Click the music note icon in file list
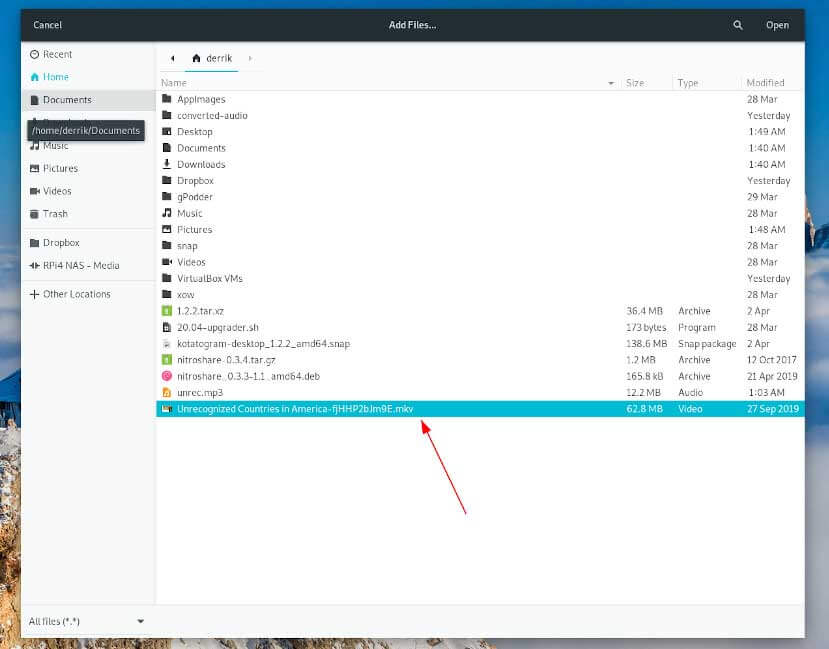The width and height of the screenshot is (829, 649). 167,212
